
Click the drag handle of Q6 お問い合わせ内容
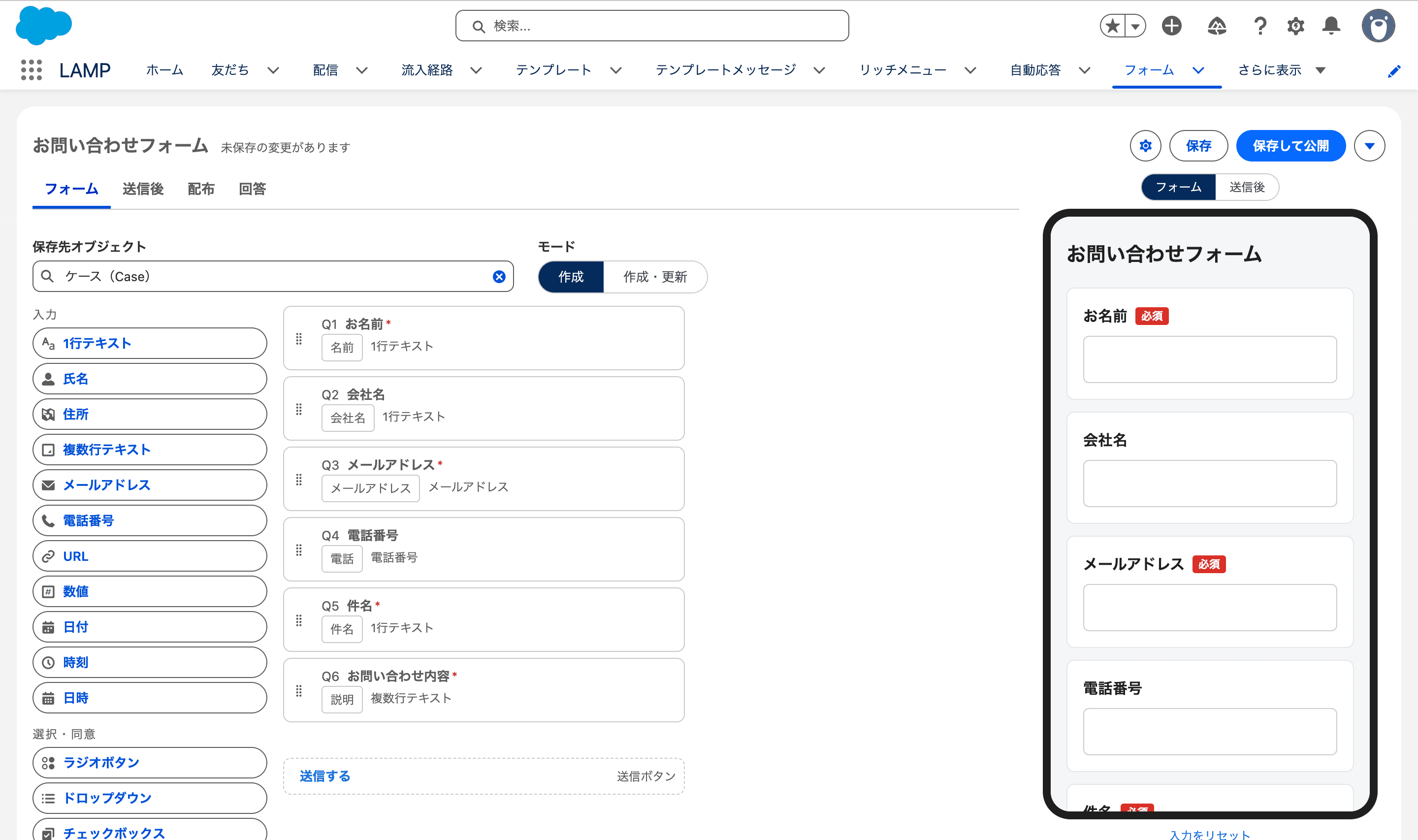coord(299,691)
